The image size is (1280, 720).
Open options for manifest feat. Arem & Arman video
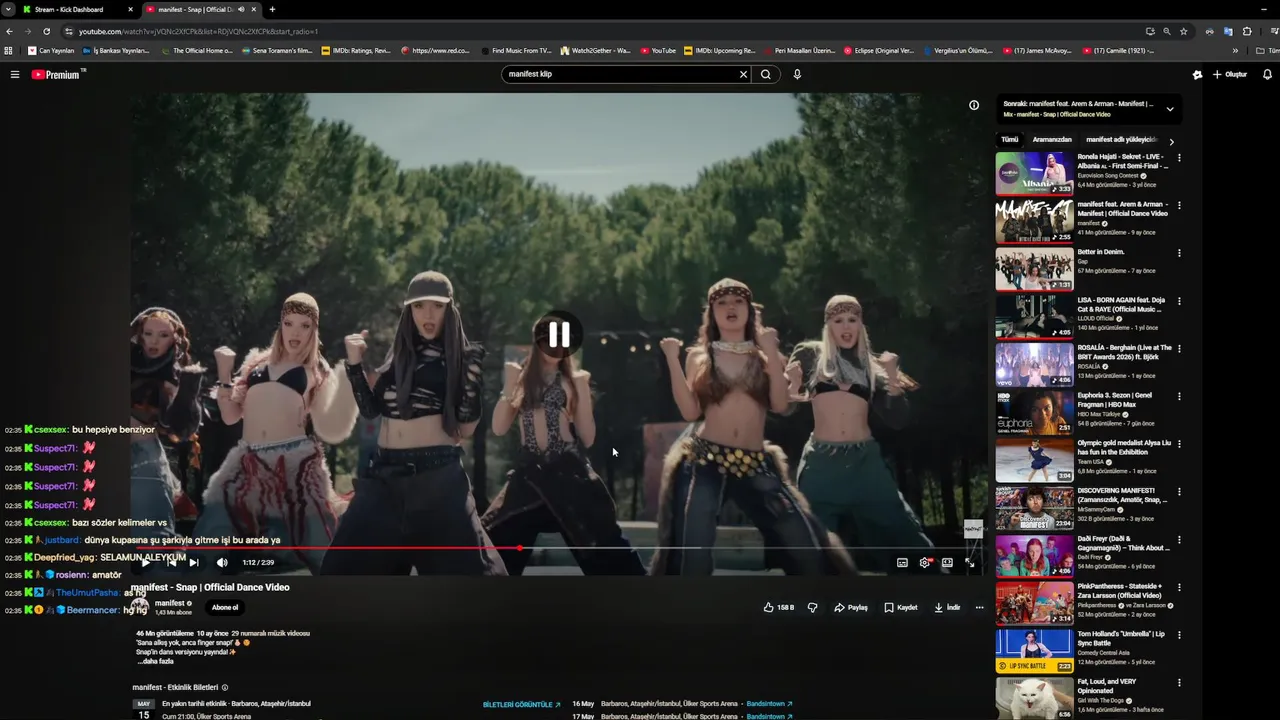1179,206
